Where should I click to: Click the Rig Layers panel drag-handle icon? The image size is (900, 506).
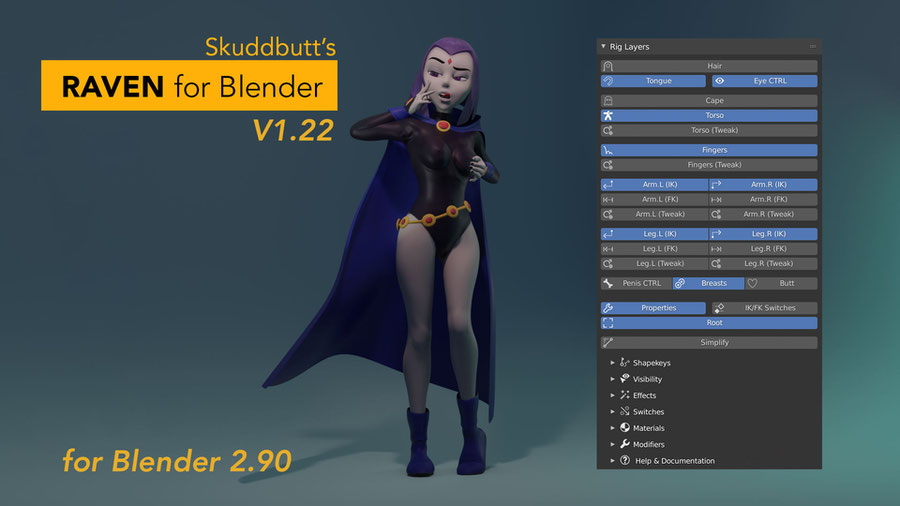click(813, 46)
